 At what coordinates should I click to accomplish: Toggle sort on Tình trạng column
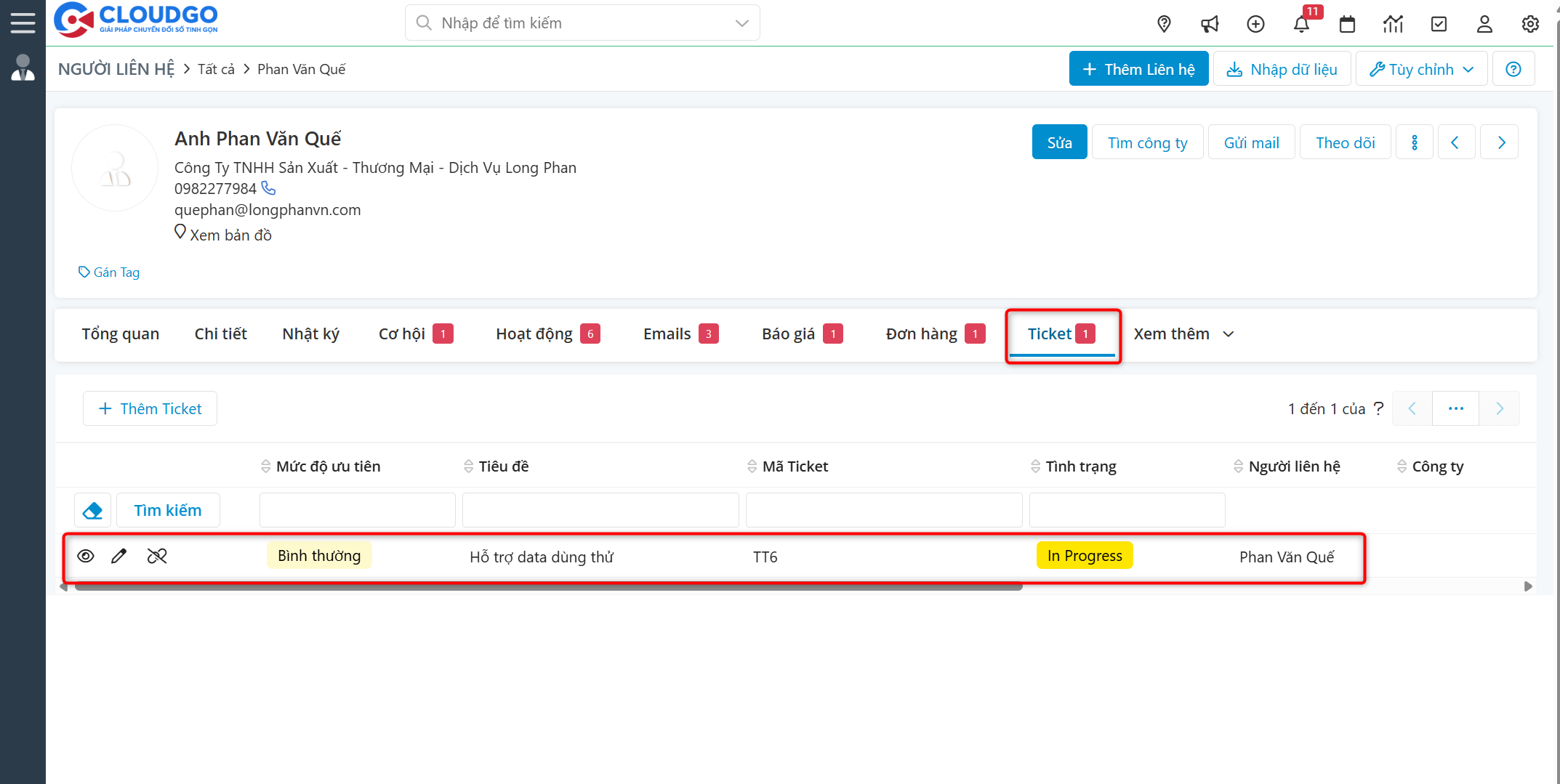coord(1080,466)
